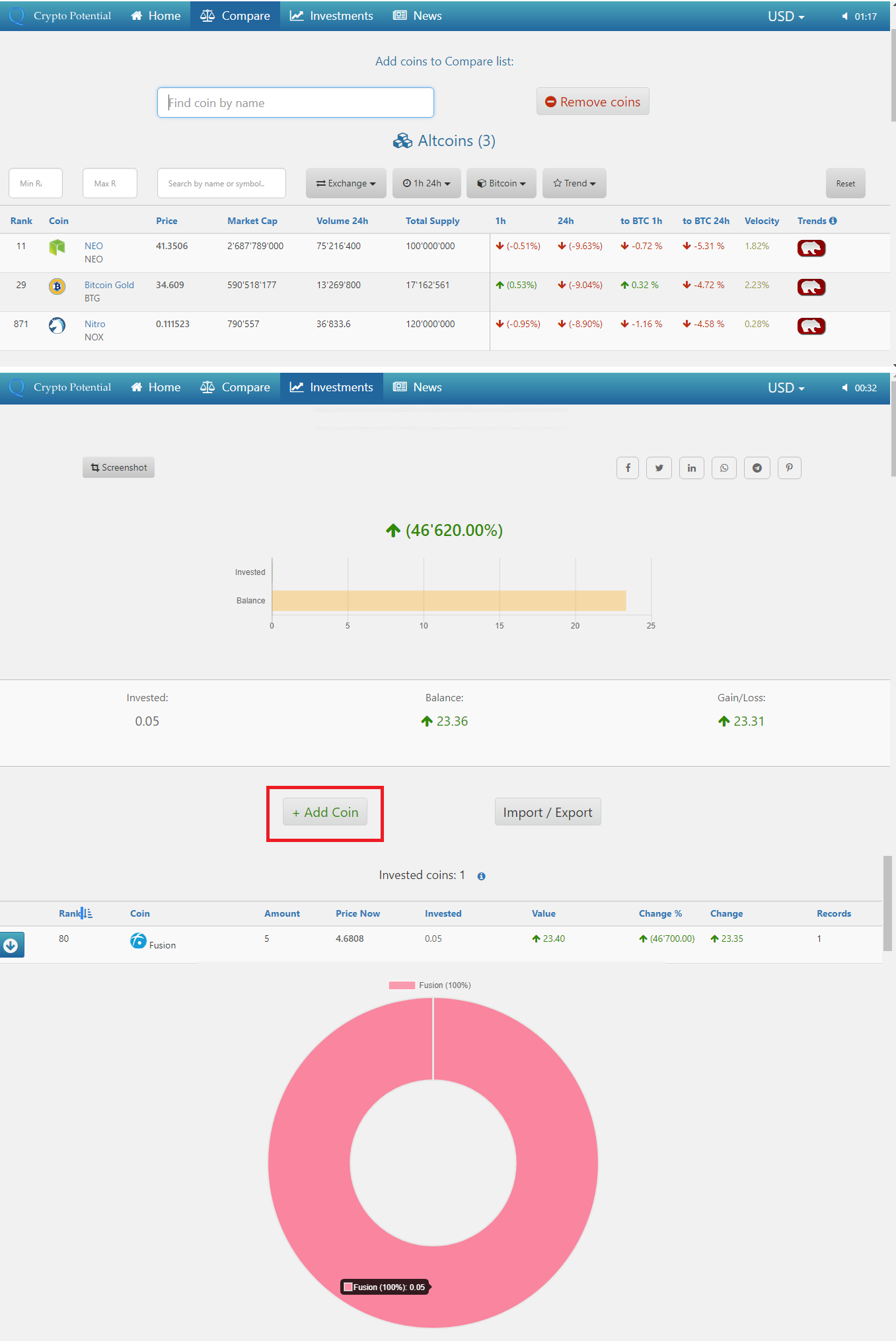Image resolution: width=896 pixels, height=1341 pixels.
Task: Open News from the Compare page navbar
Action: 418,16
